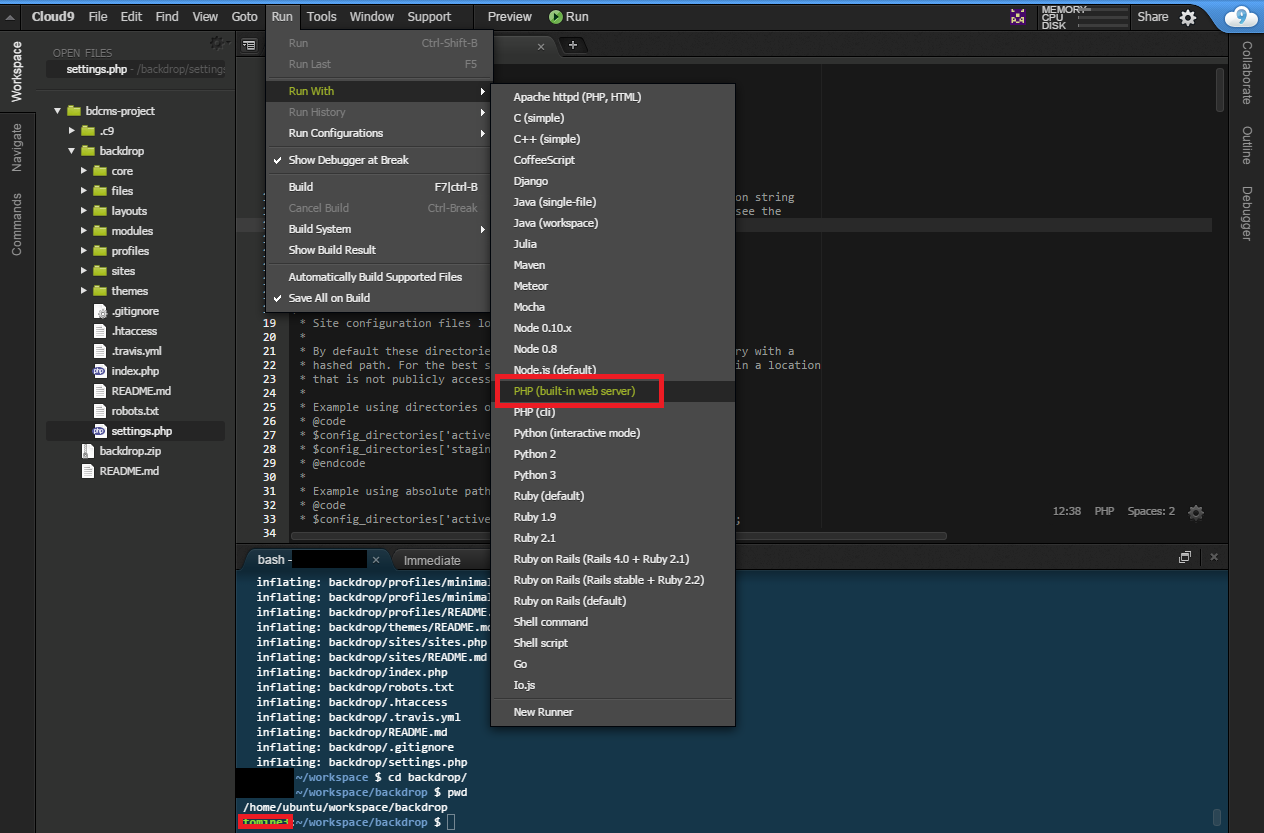The height and width of the screenshot is (833, 1264).
Task: Collapse the bdcms-project root folder
Action: 59,111
